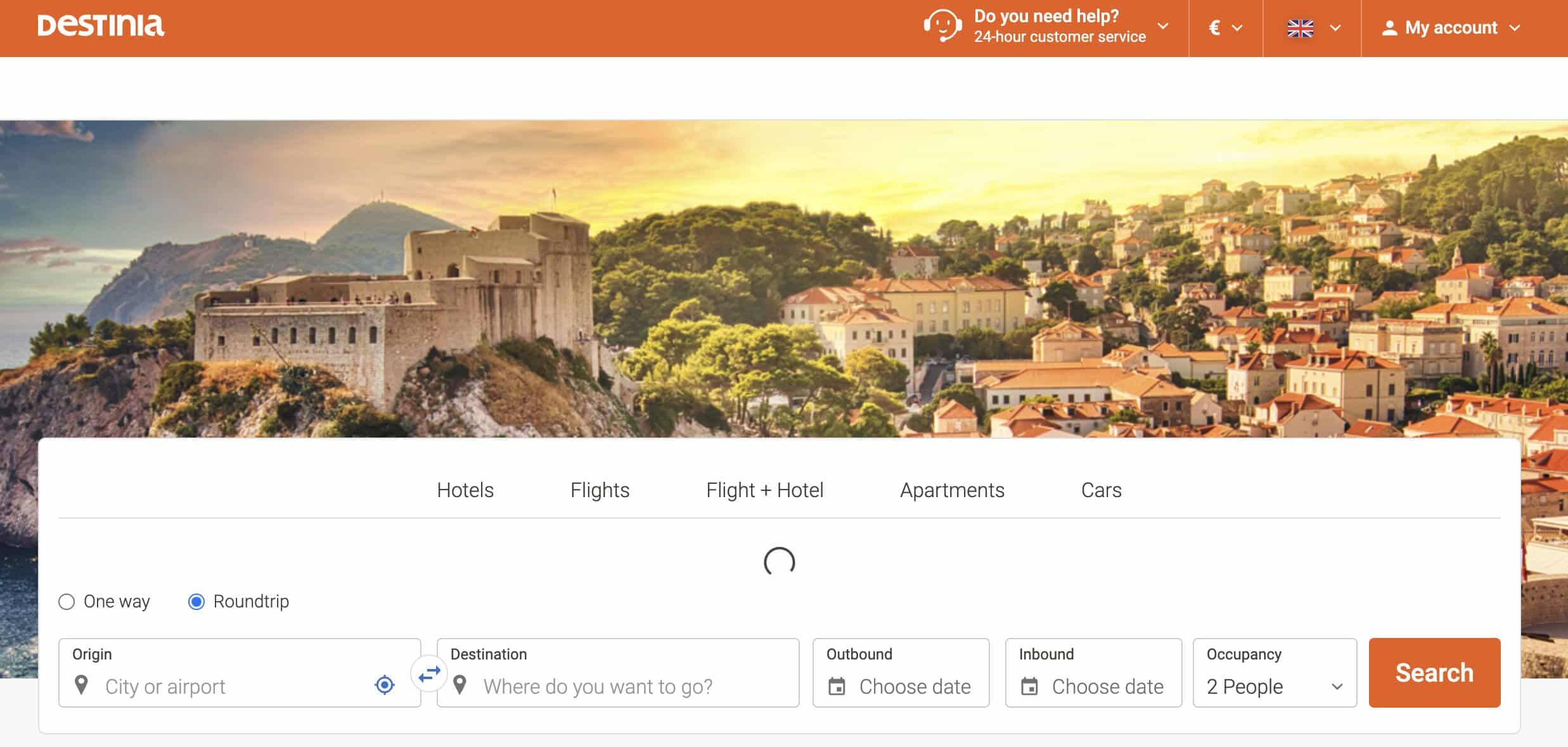Open the Hotels tab
Image resolution: width=1568 pixels, height=747 pixels.
[x=465, y=490]
